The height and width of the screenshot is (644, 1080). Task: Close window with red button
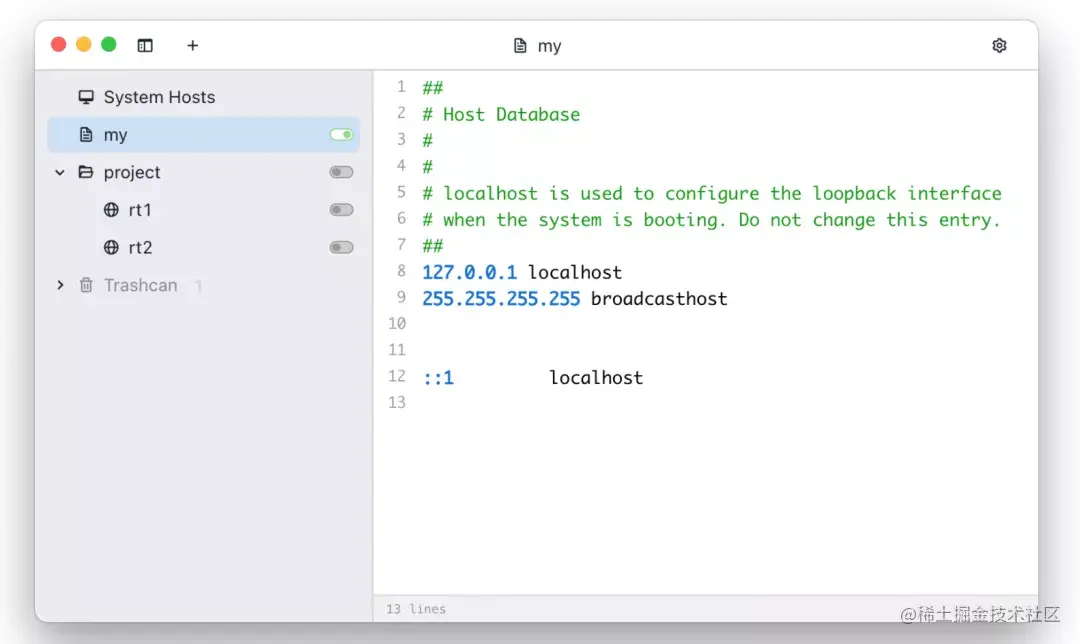point(59,45)
